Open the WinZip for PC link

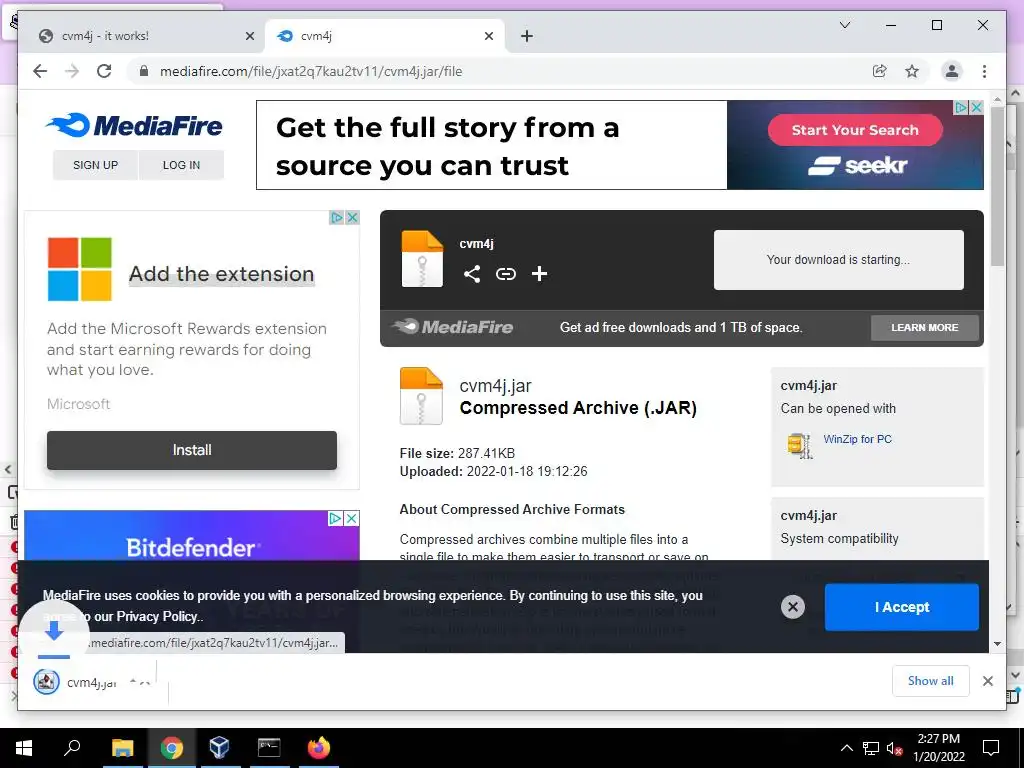pyautogui.click(x=857, y=439)
